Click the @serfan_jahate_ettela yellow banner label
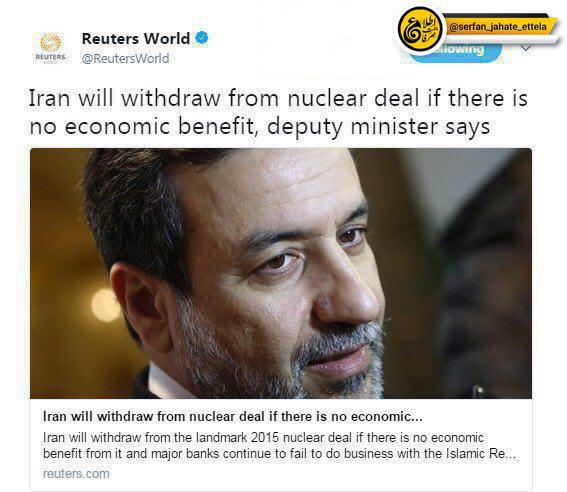This screenshot has height=492, width=567. point(498,27)
